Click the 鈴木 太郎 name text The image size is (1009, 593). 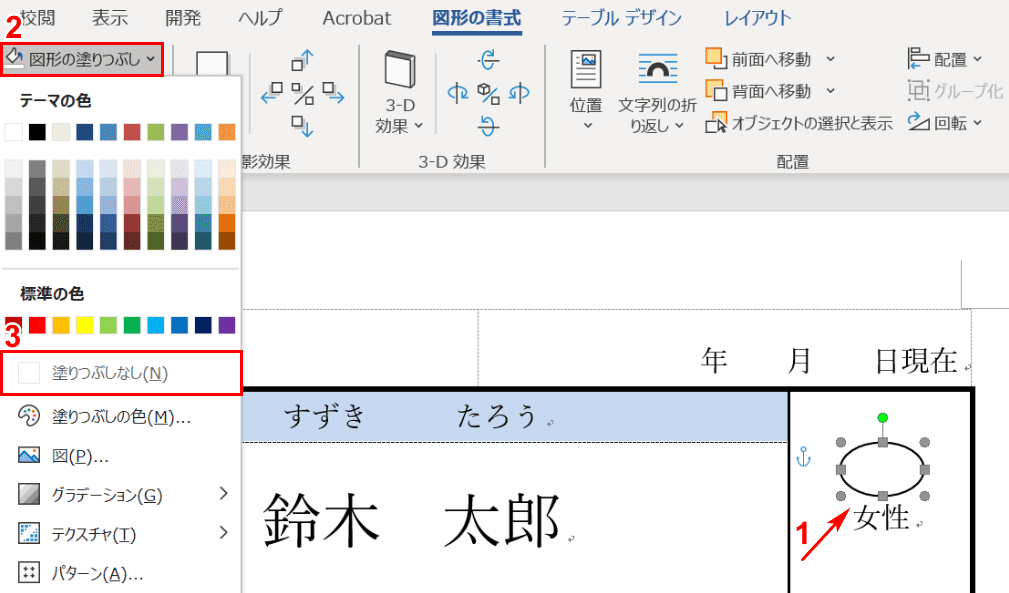click(x=411, y=520)
